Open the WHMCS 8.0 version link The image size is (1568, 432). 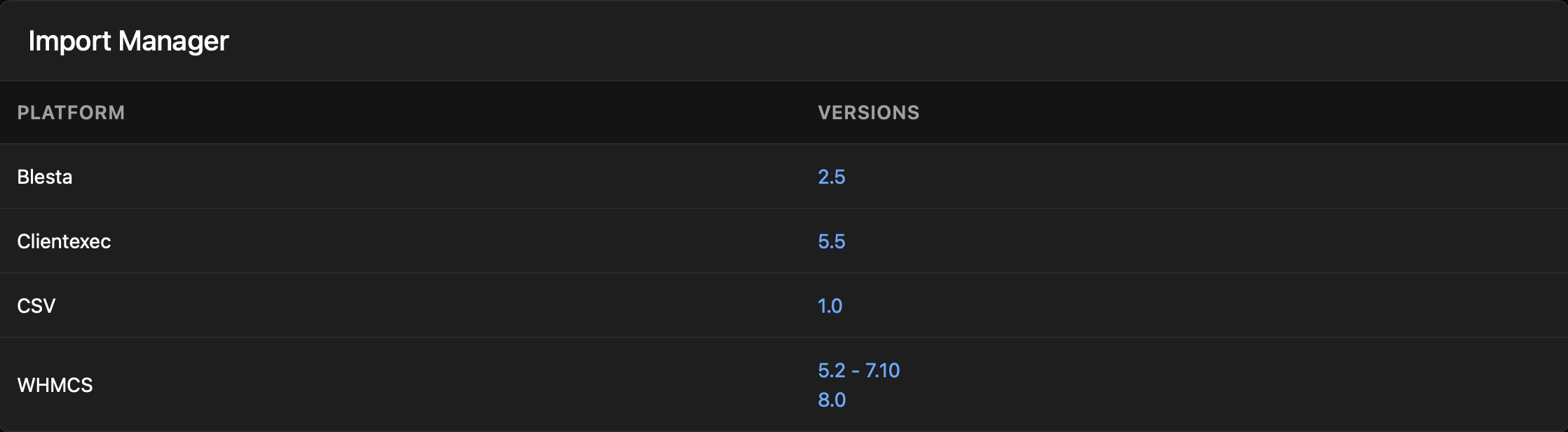(832, 400)
